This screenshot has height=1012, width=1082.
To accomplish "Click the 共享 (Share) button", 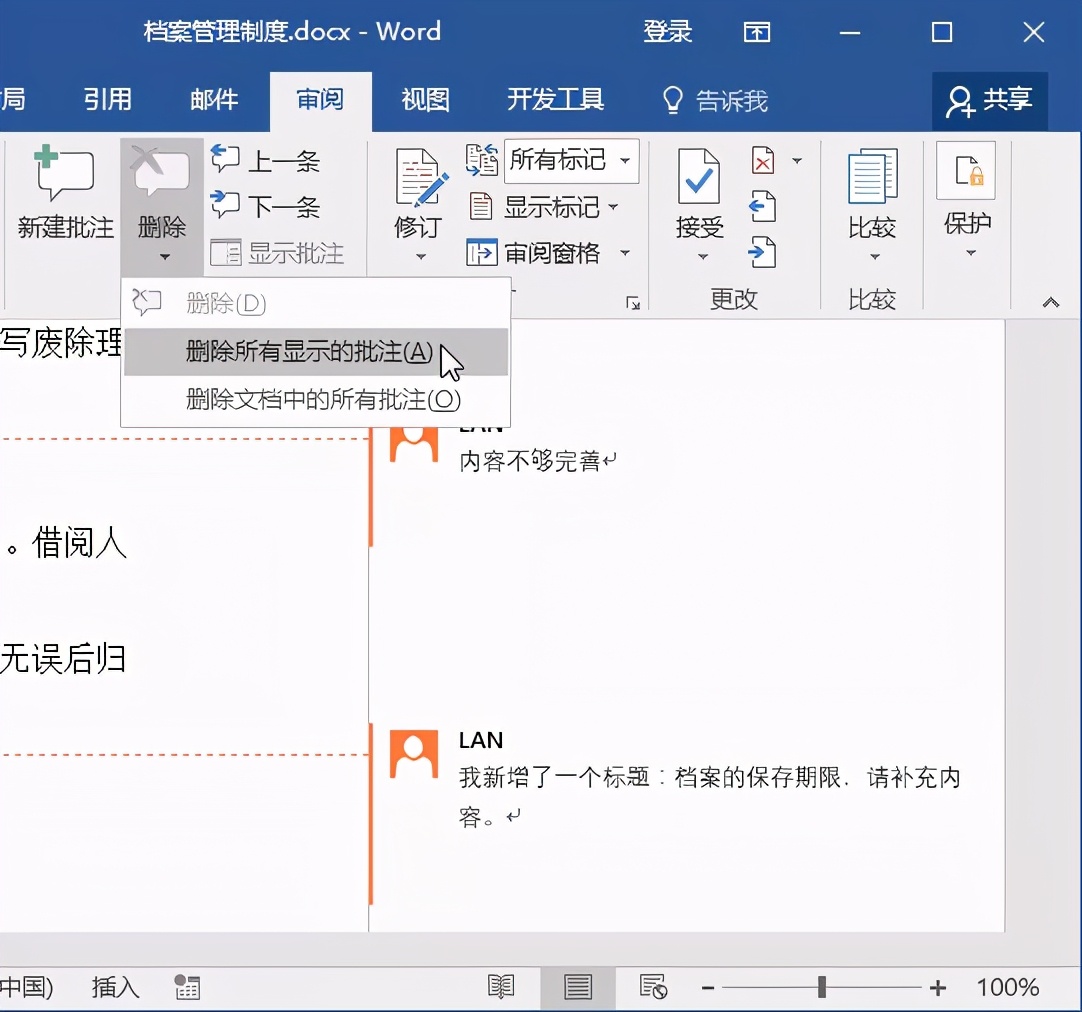I will tap(990, 99).
